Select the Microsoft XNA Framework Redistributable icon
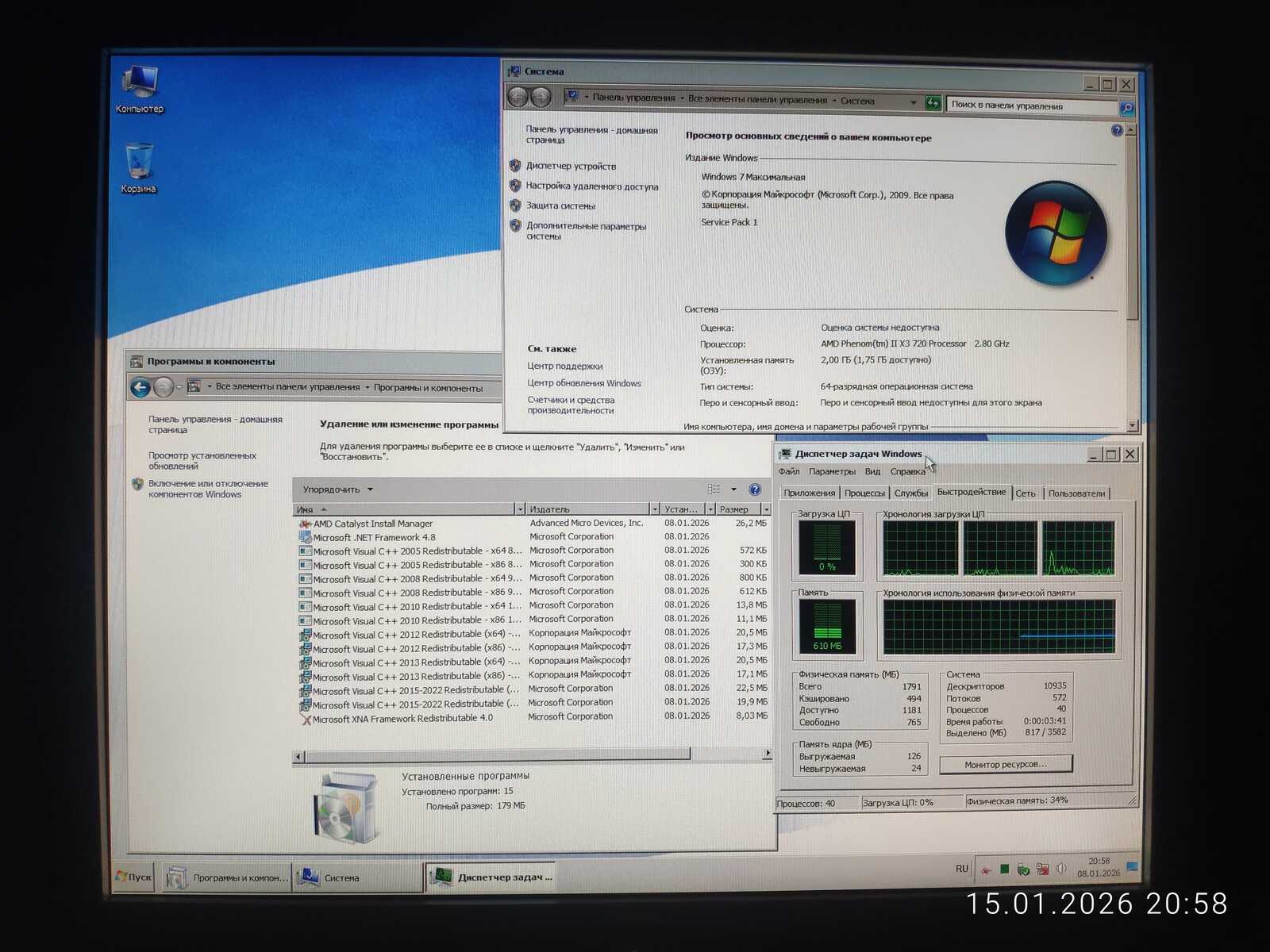 pyautogui.click(x=305, y=720)
